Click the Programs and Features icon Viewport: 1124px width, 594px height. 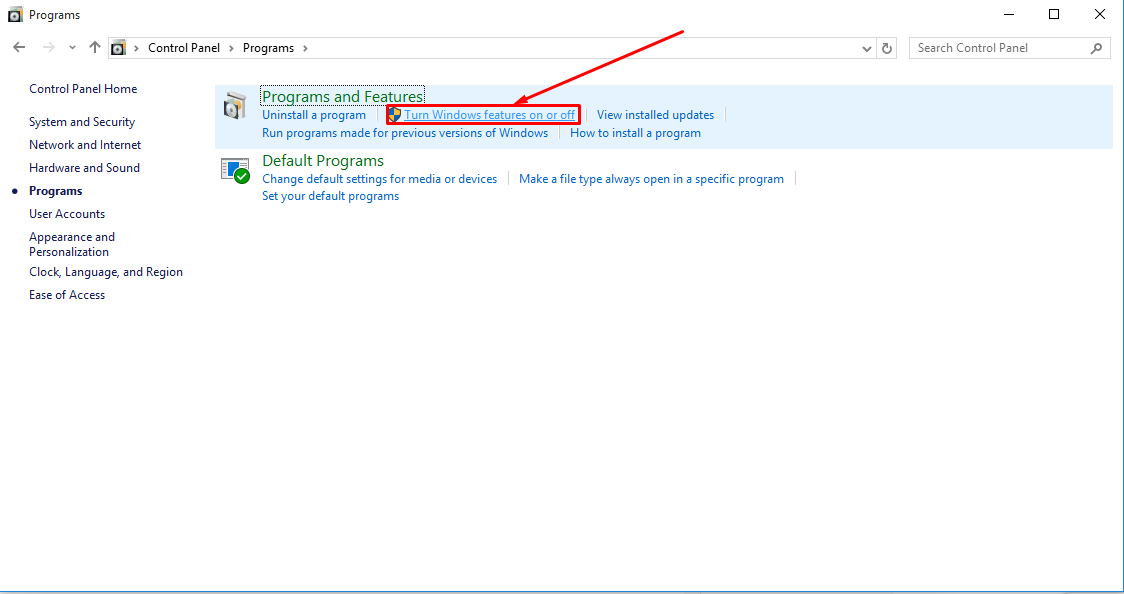point(235,105)
